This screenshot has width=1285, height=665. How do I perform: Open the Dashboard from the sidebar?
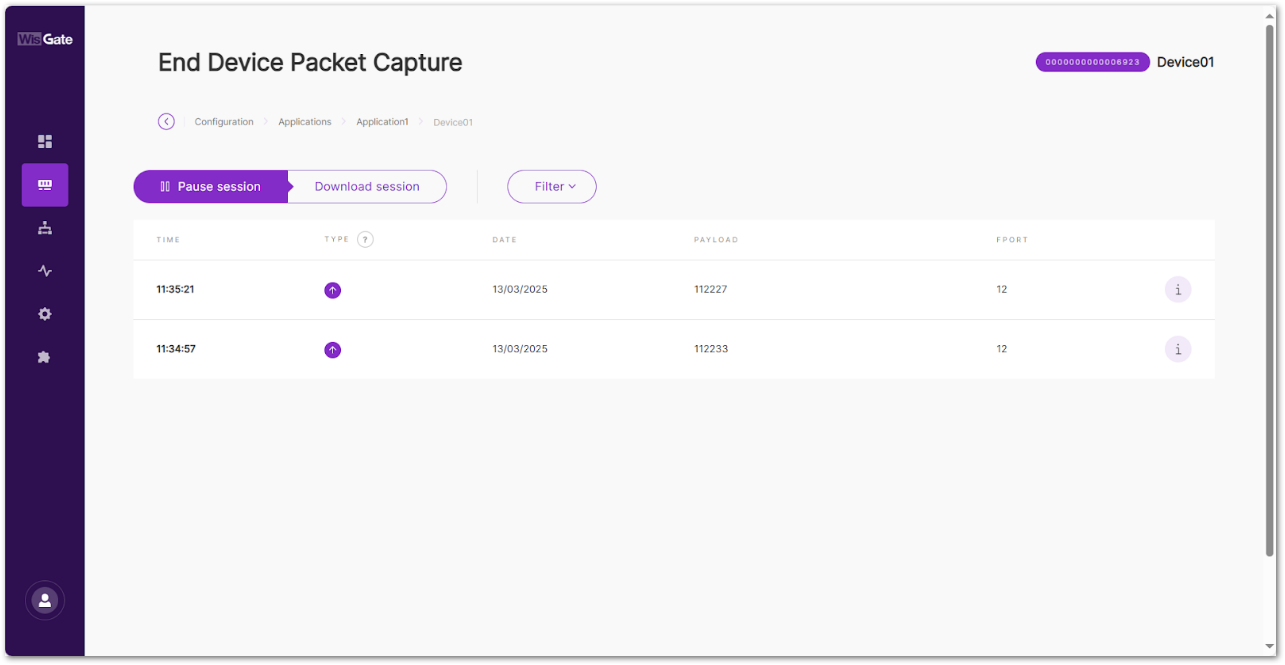tap(44, 141)
